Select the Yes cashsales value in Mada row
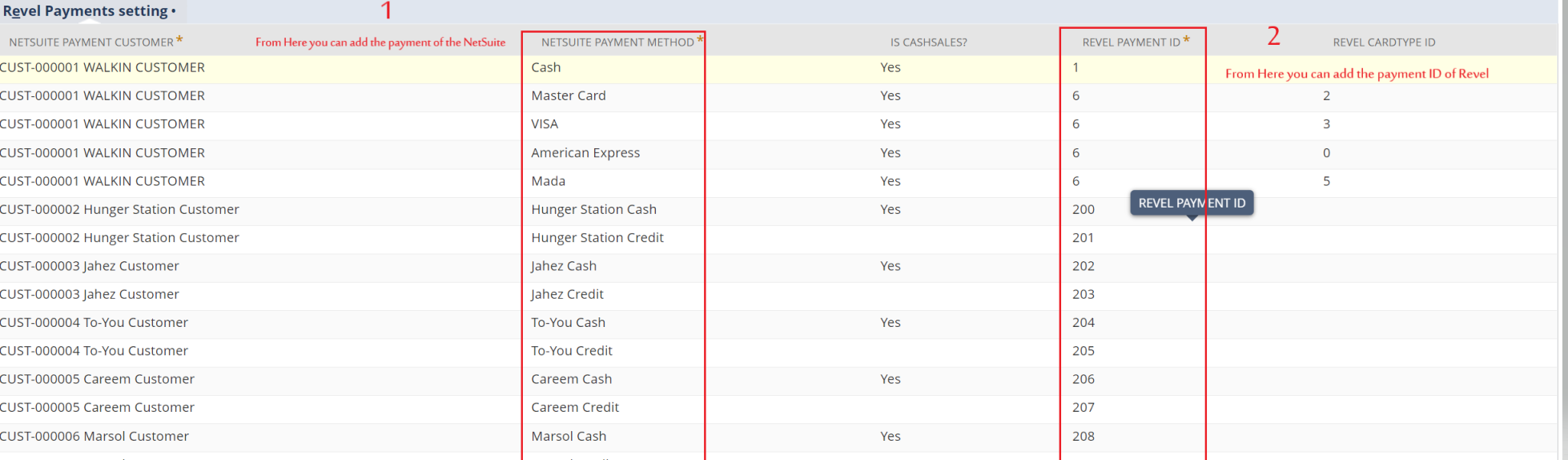Viewport: 1568px width, 460px height. point(891,181)
